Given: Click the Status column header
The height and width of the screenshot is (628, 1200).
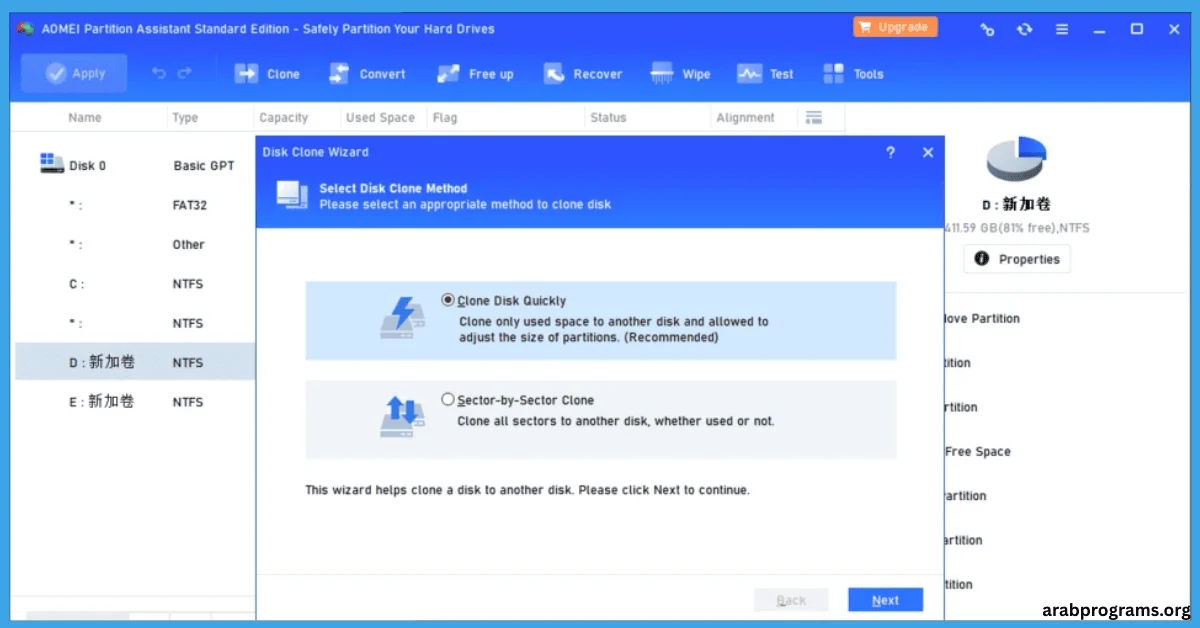Looking at the screenshot, I should pyautogui.click(x=608, y=117).
